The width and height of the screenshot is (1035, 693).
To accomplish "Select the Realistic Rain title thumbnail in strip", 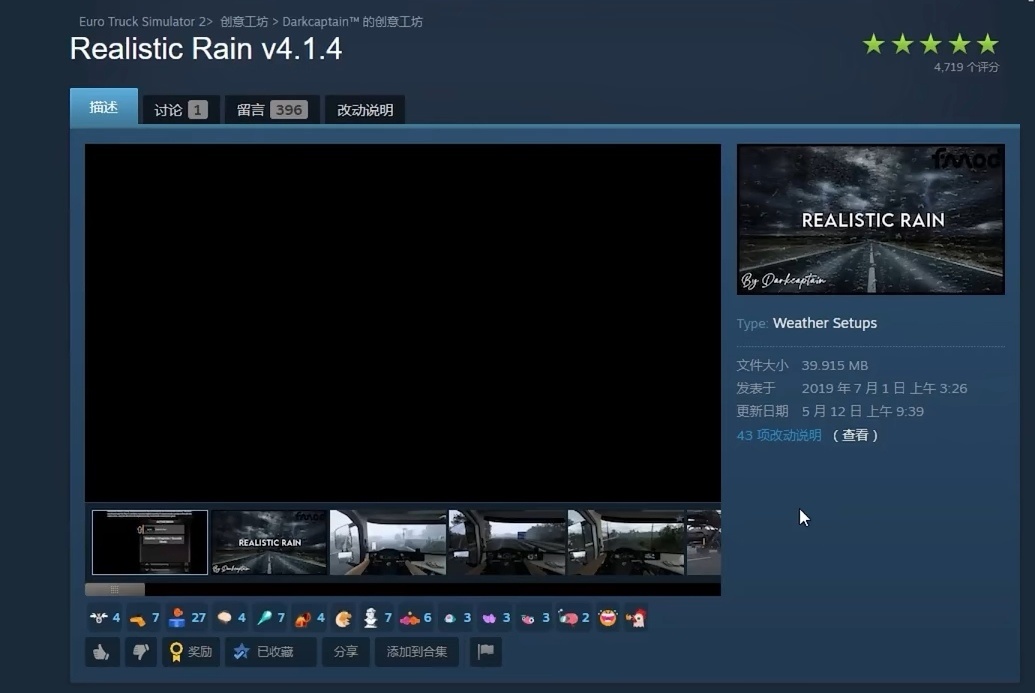I will point(269,542).
